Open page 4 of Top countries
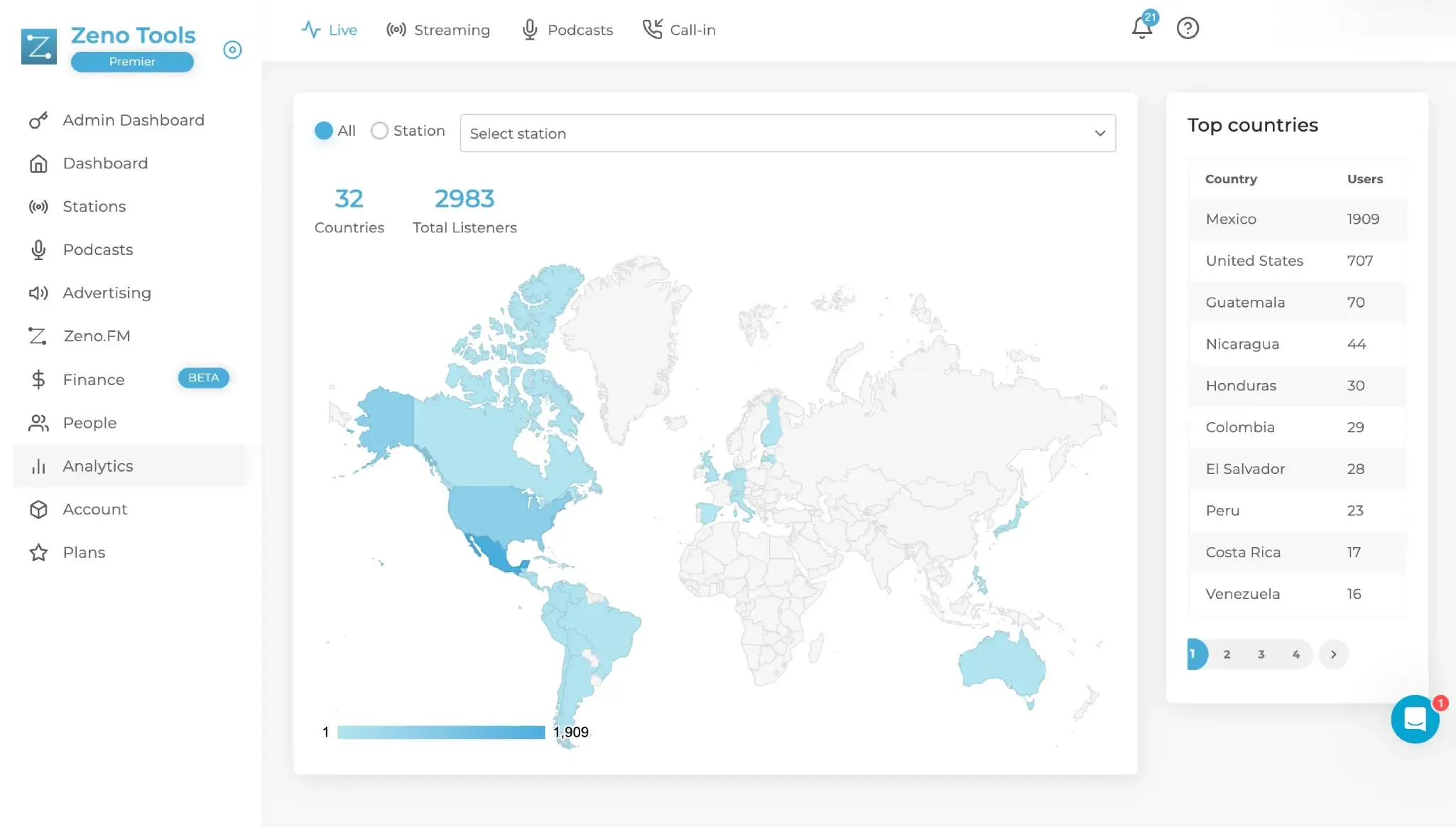This screenshot has height=827, width=1456. pos(1296,654)
